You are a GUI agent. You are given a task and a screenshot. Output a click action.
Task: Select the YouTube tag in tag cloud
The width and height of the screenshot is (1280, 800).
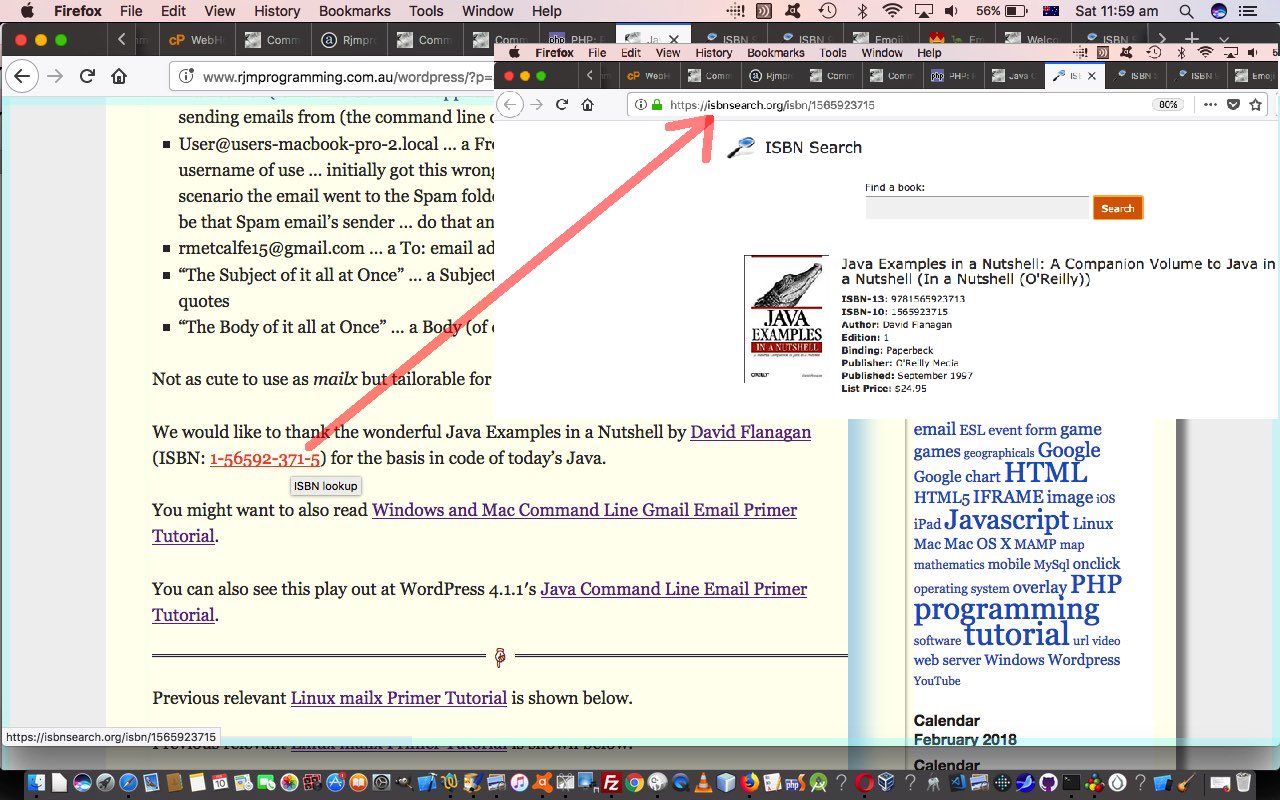(937, 681)
